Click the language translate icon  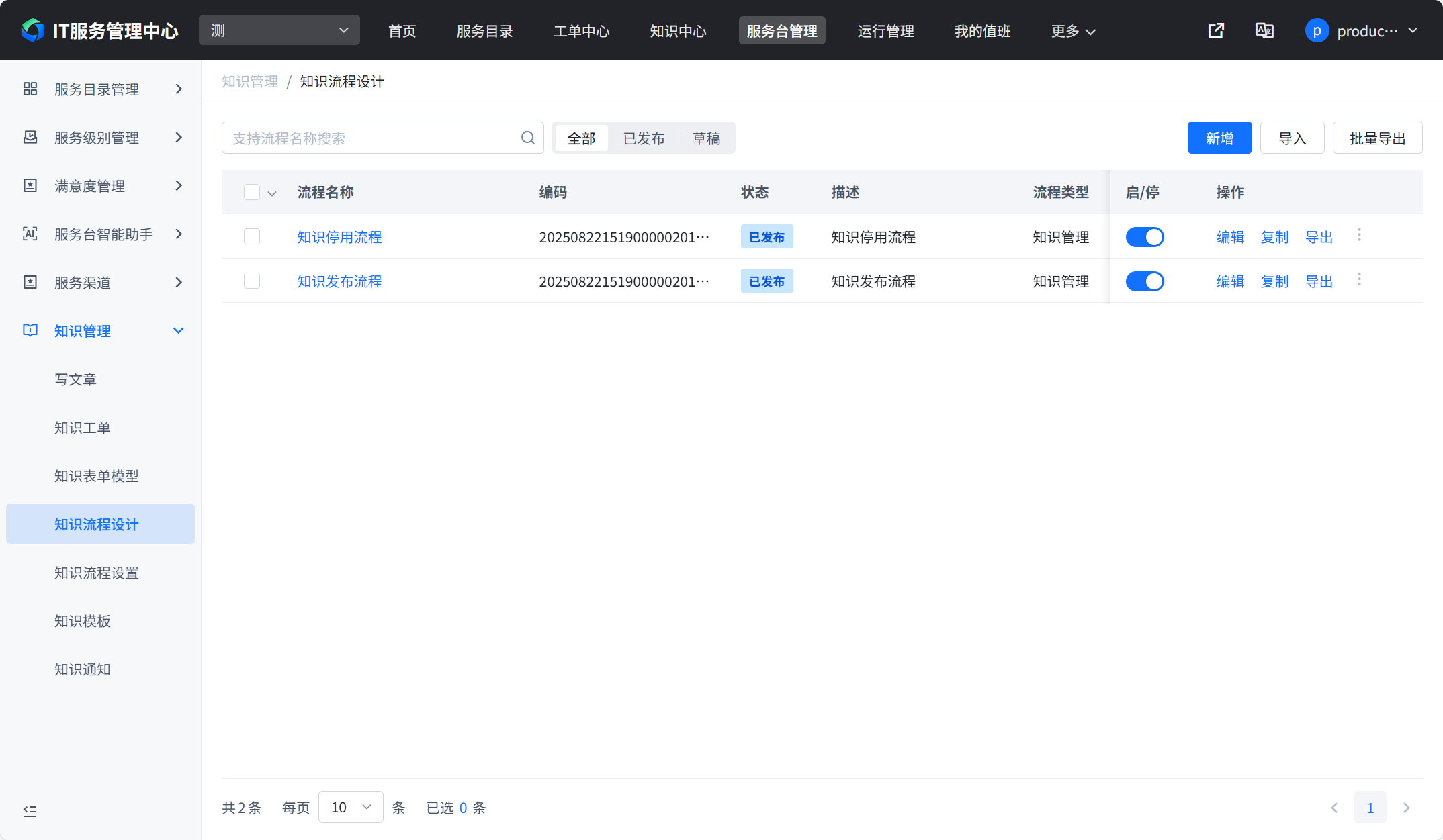point(1264,31)
